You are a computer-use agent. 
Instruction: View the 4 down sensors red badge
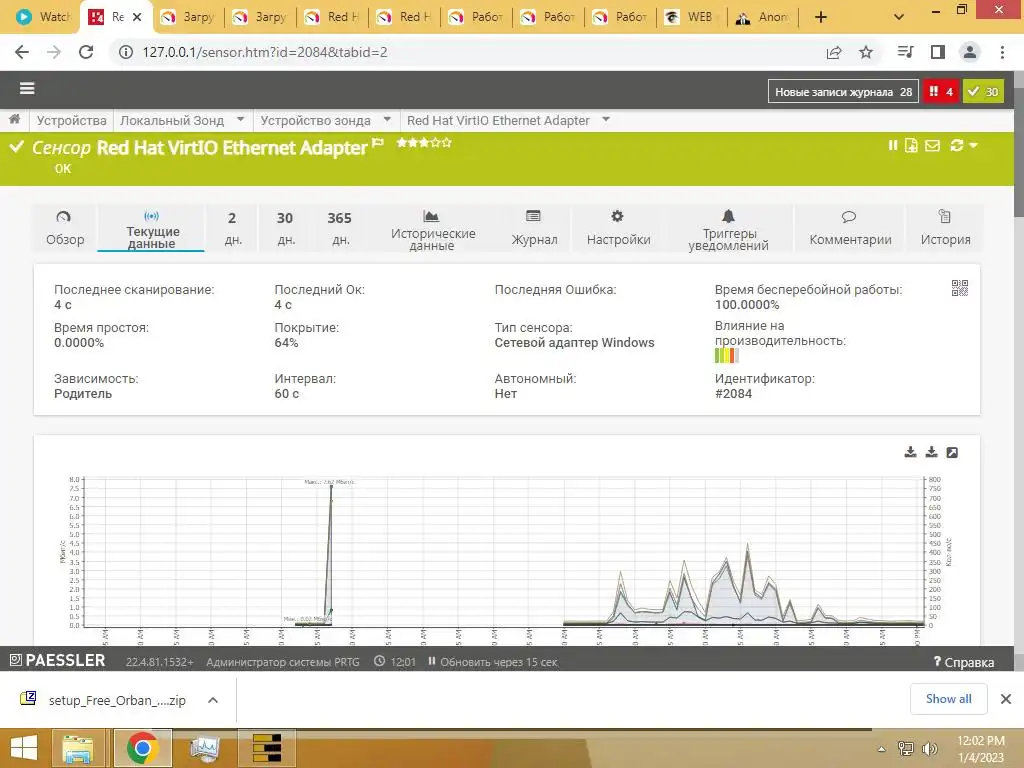tap(941, 91)
